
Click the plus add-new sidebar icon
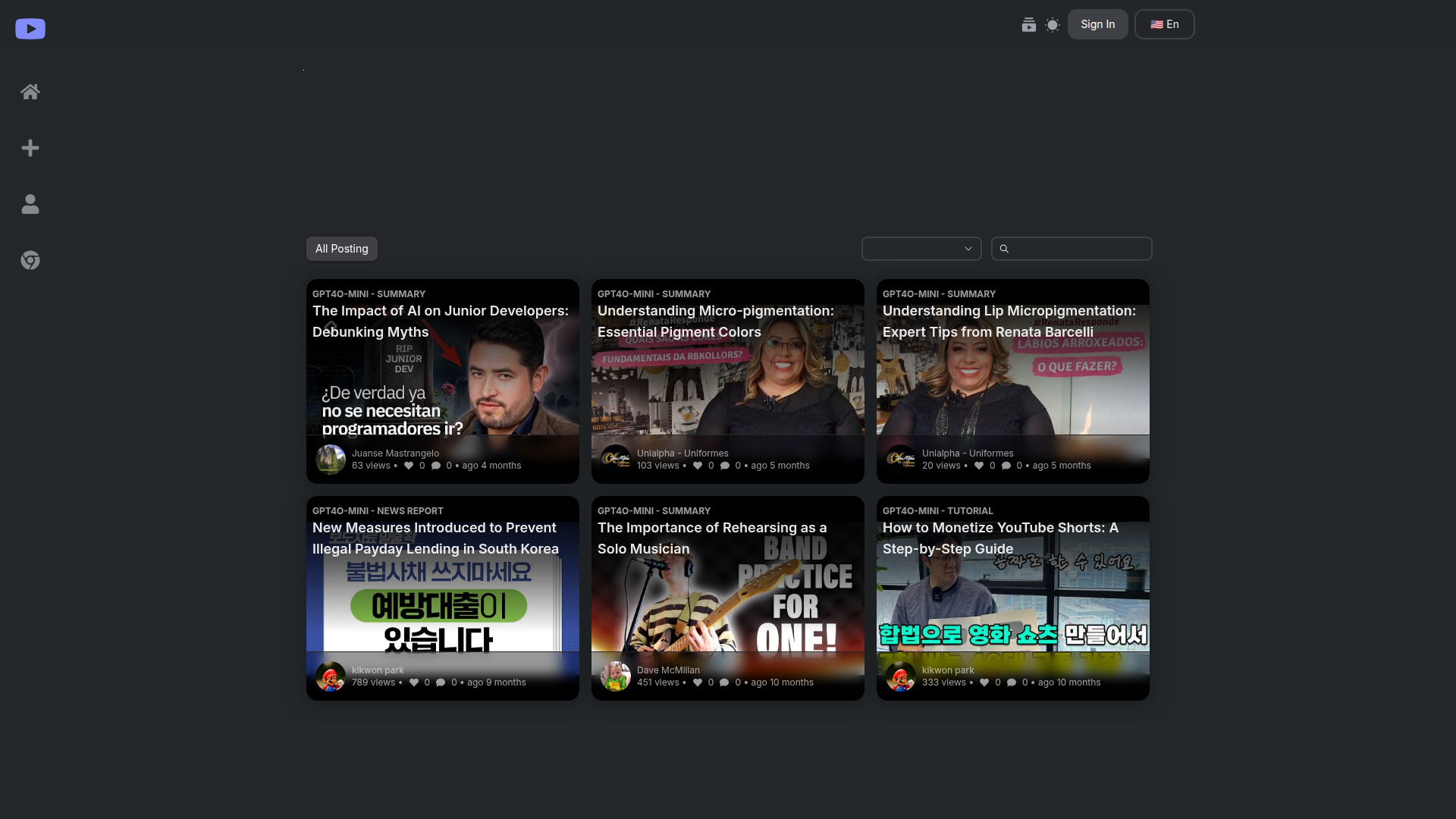point(30,148)
